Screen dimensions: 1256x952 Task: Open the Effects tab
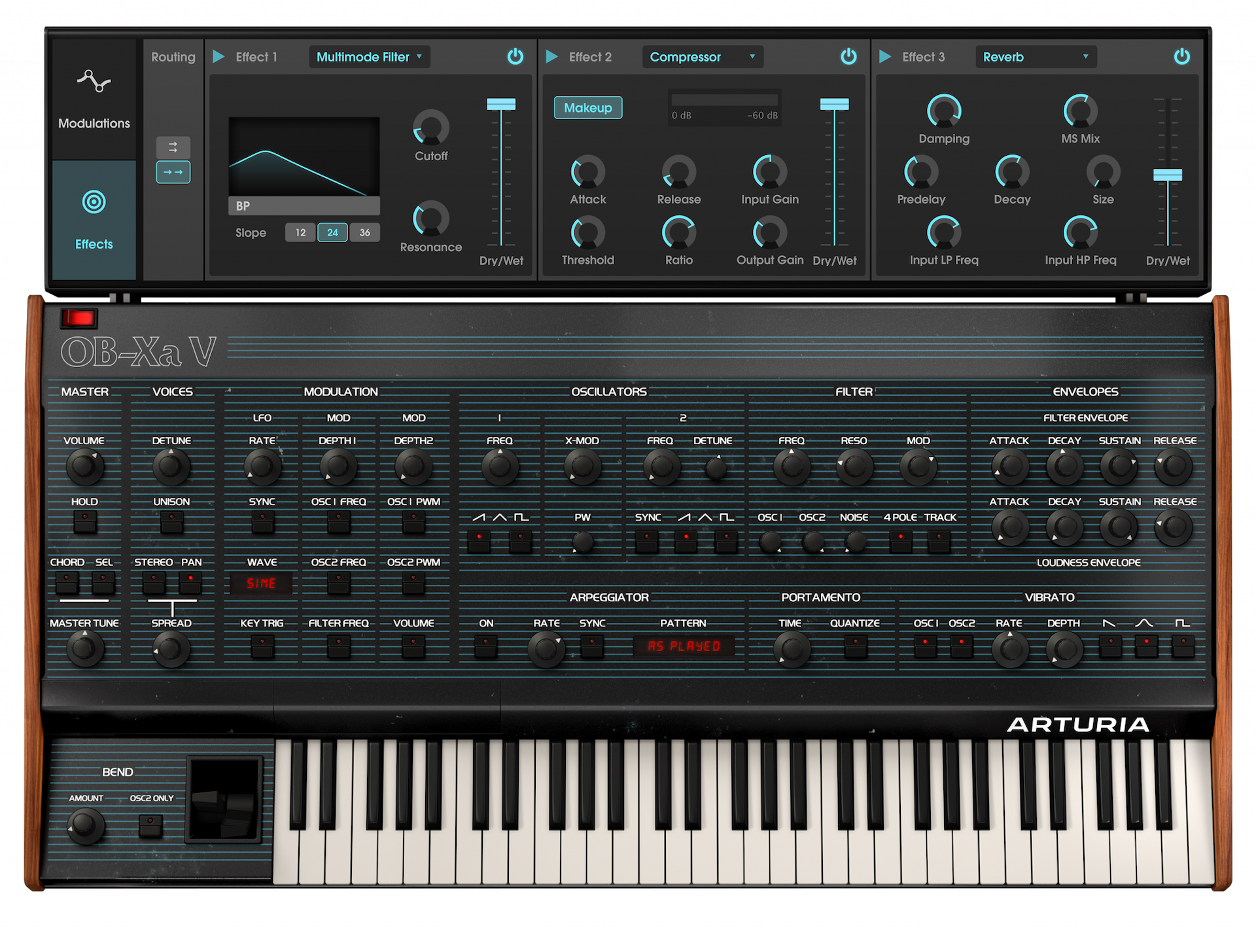click(x=94, y=220)
